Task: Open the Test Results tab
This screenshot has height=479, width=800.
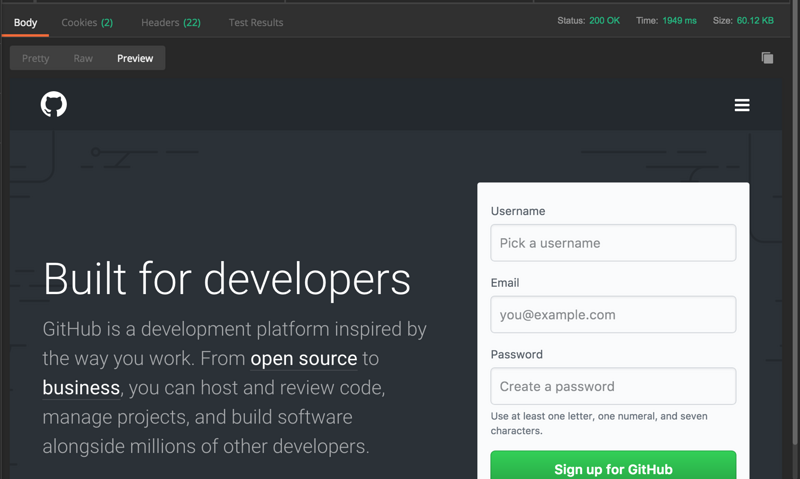Action: point(256,22)
